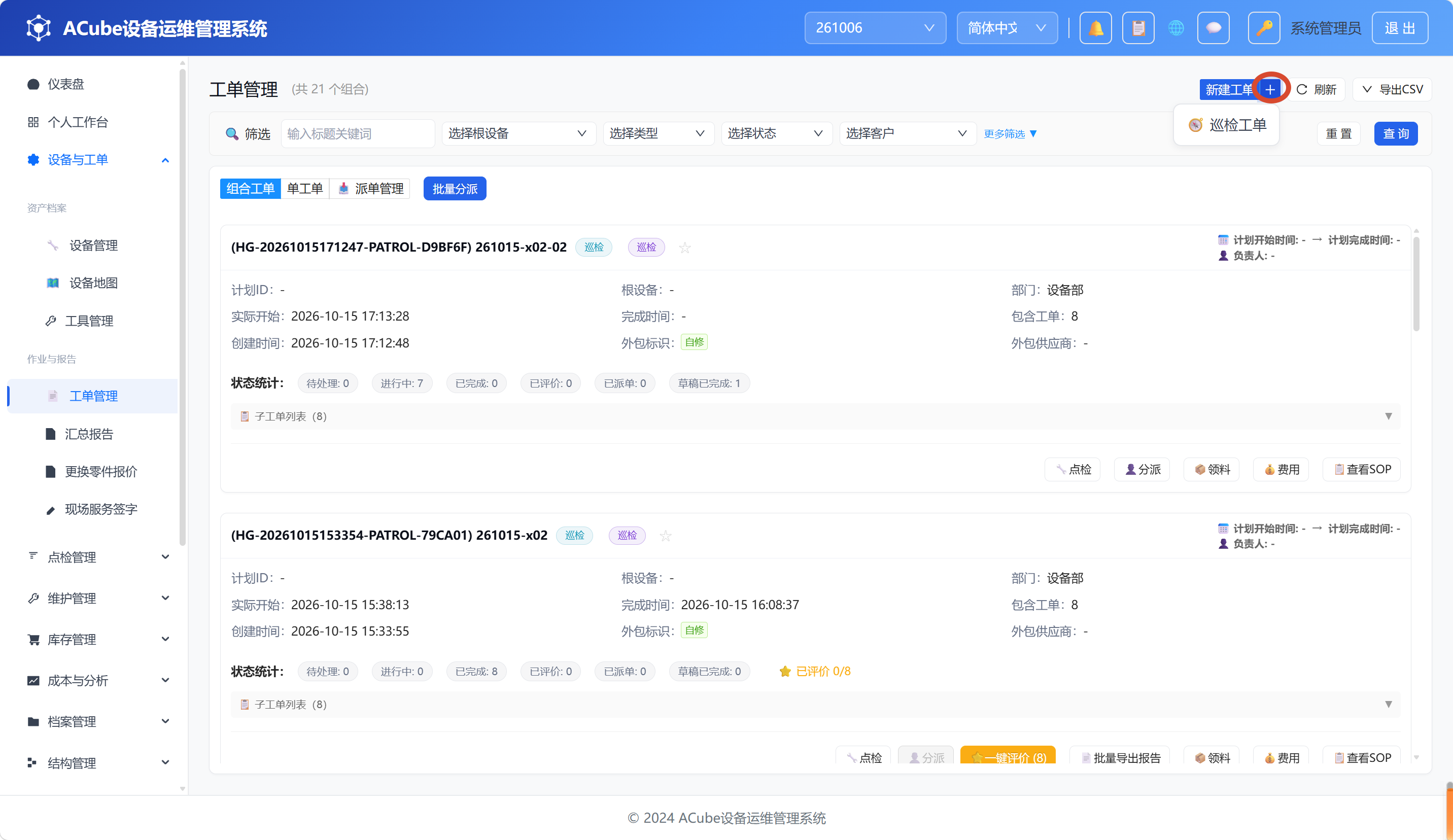Select 巡检工单 from the popup menu

1227,125
